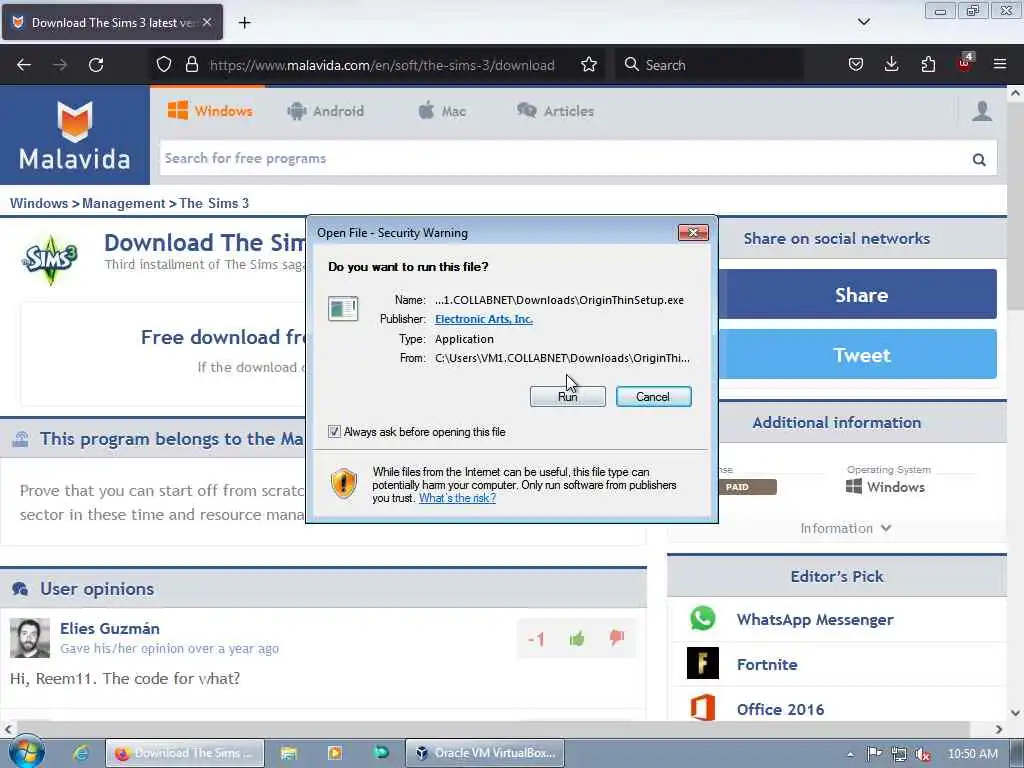This screenshot has width=1024, height=768.
Task: Open the Firefox hamburger menu
Action: coord(1000,65)
